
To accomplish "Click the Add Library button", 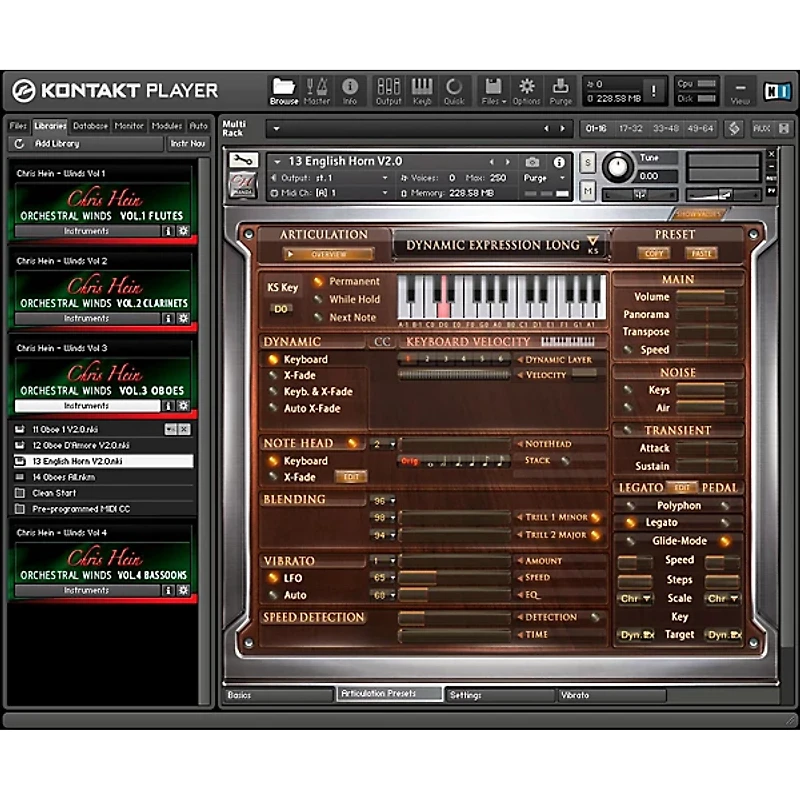I will tap(86, 144).
